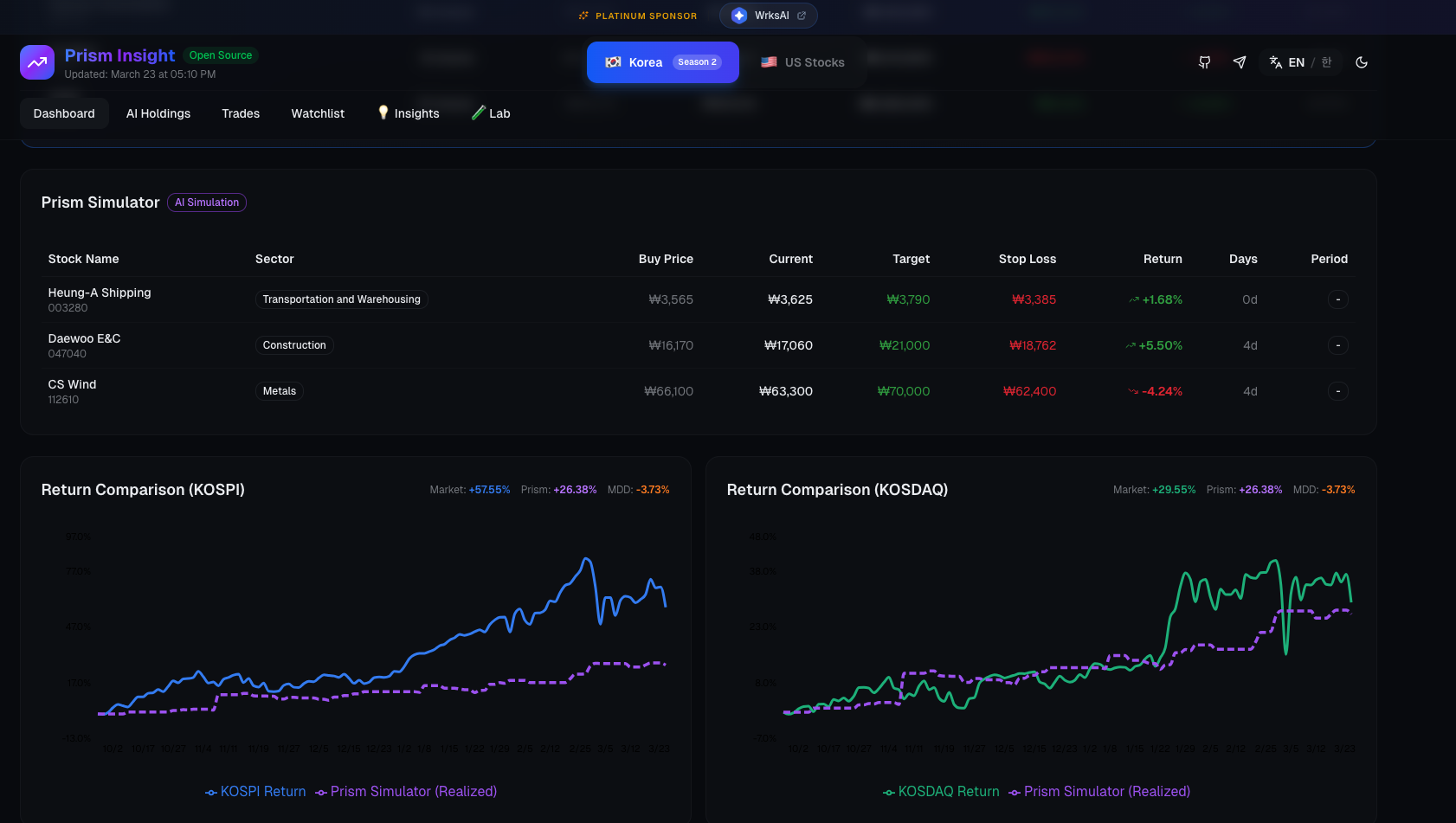Select the lightbulb Insights icon
Screen dimensions: 1456x823
383,113
